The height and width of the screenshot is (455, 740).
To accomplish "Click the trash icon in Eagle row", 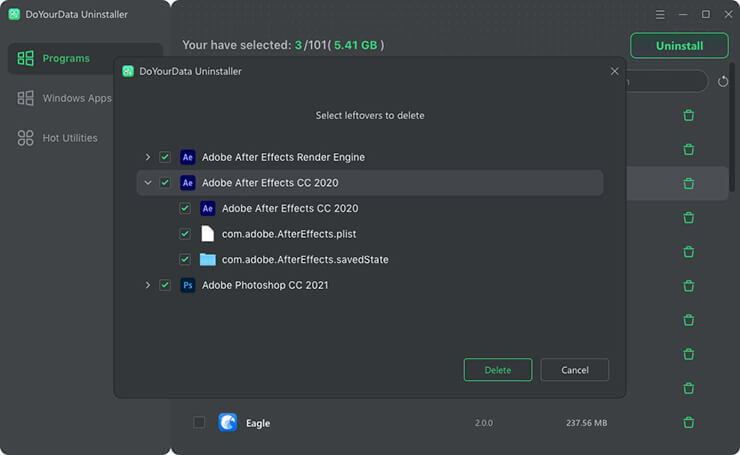I will point(689,422).
